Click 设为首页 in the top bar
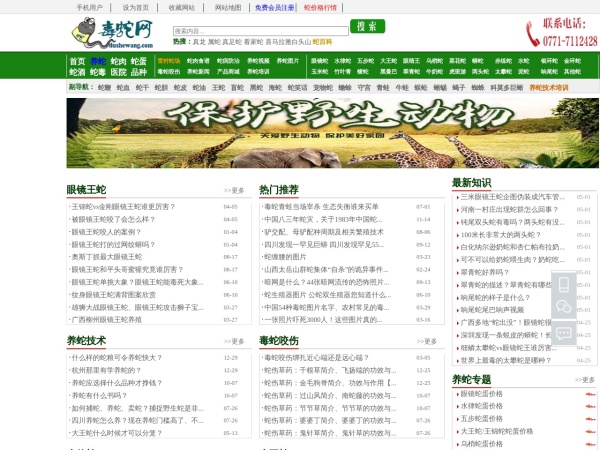Viewport: 600px width, 450px height. click(135, 8)
